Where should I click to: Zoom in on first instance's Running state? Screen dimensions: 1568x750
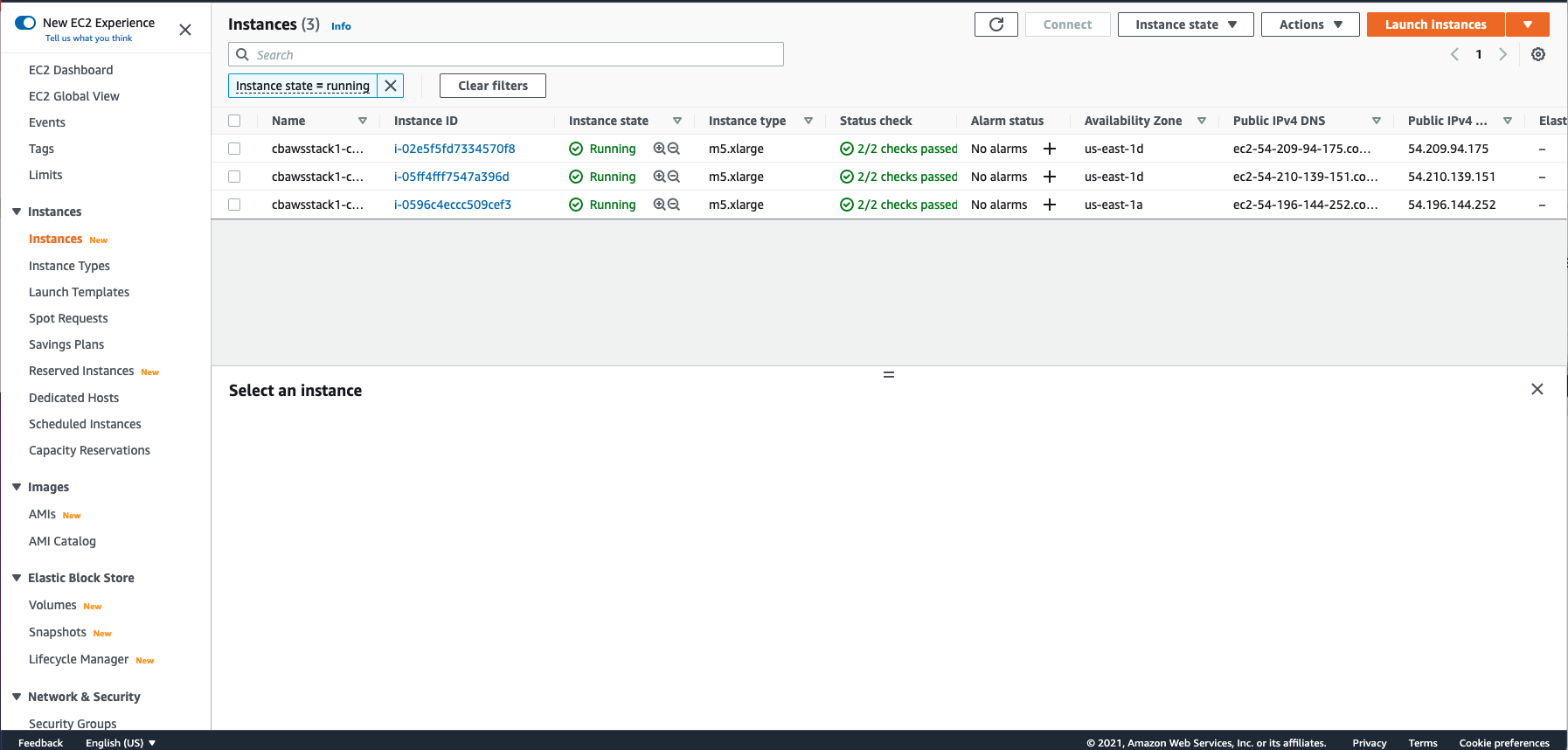659,149
